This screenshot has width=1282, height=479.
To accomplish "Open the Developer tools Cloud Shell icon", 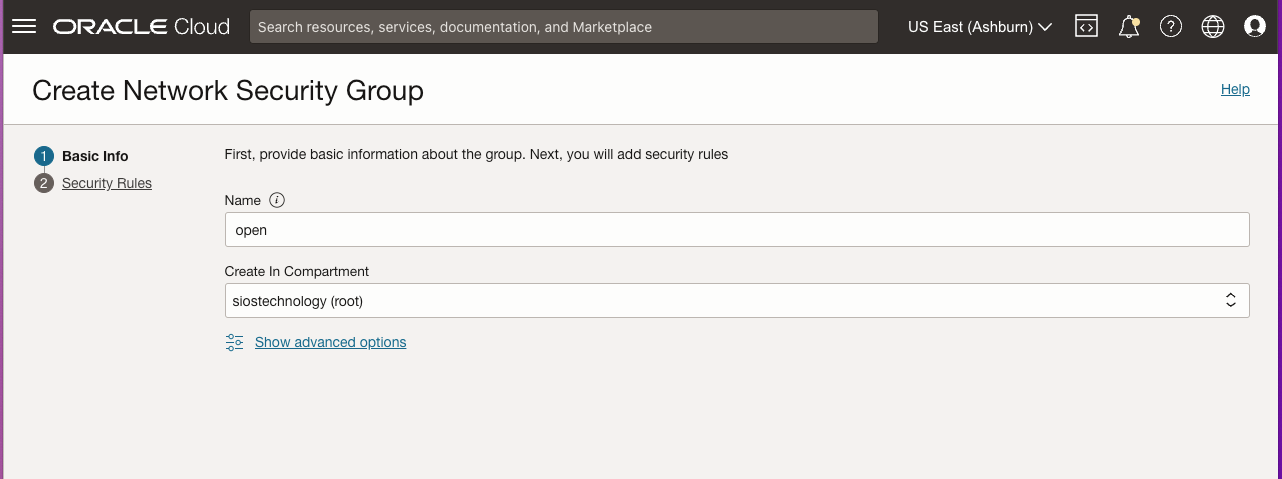I will (x=1086, y=27).
